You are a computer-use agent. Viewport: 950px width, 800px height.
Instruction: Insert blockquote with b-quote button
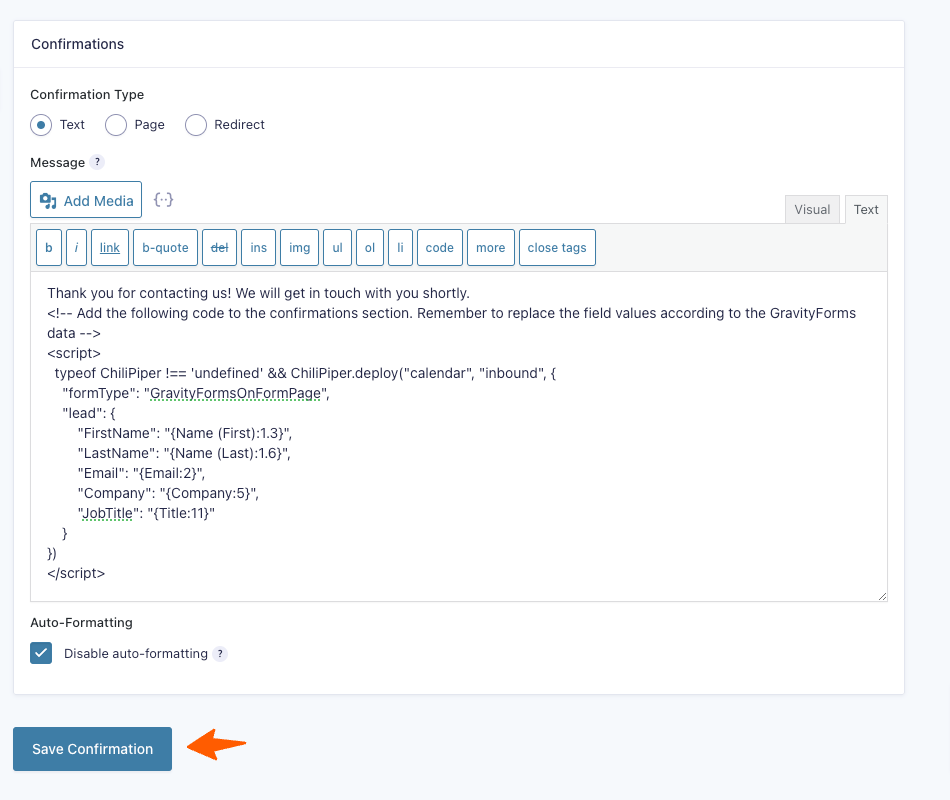[x=165, y=247]
